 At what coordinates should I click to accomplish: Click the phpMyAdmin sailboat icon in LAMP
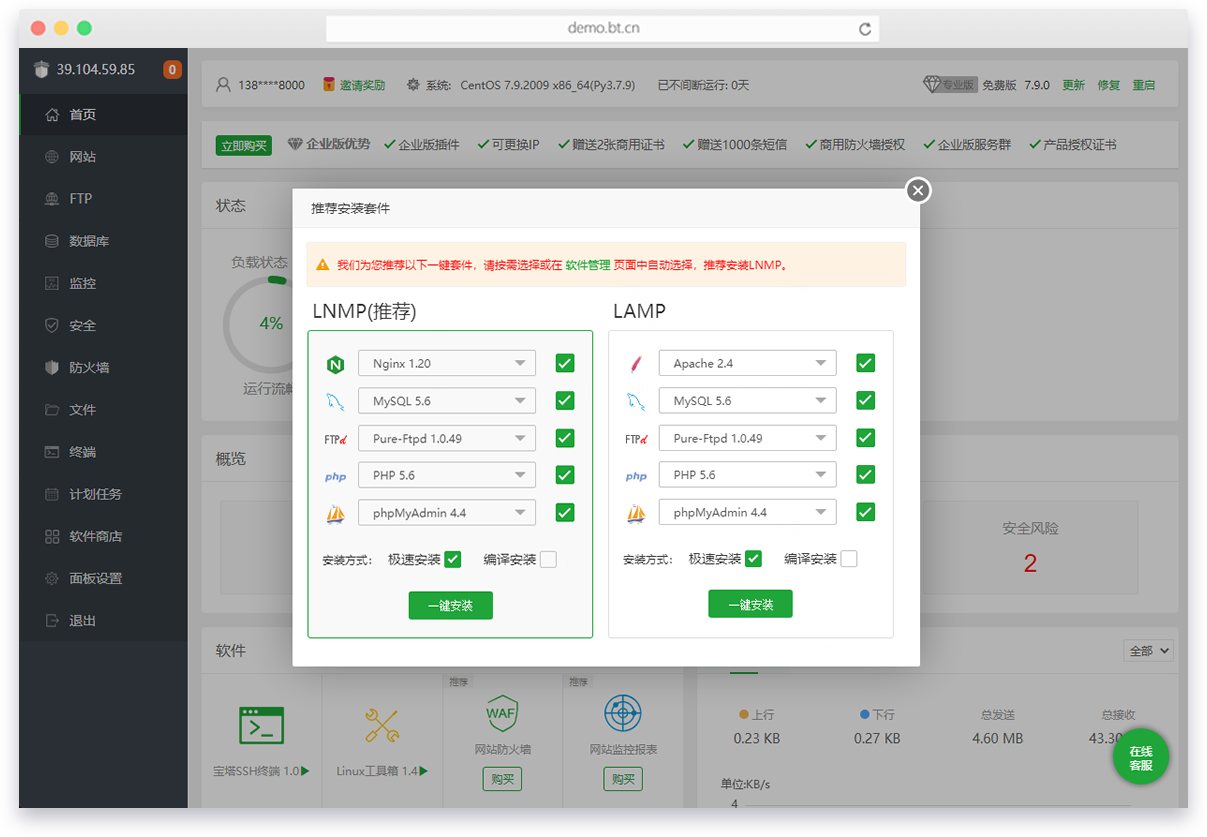coord(636,514)
